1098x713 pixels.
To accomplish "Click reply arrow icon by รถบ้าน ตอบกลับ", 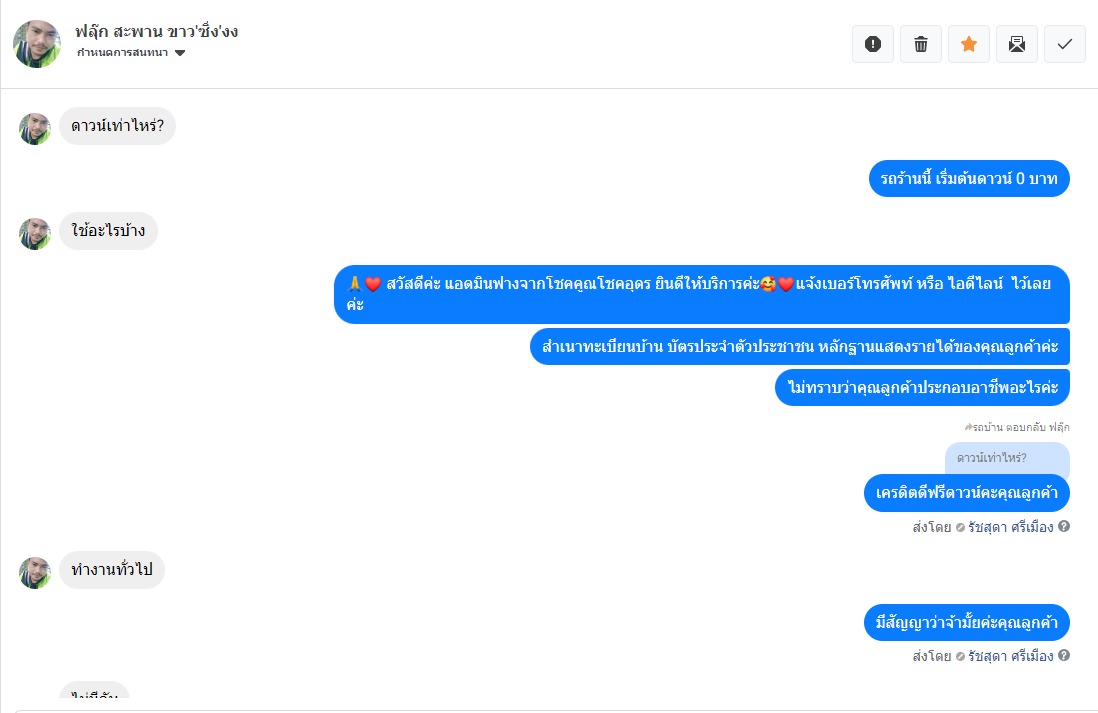I will pos(968,427).
